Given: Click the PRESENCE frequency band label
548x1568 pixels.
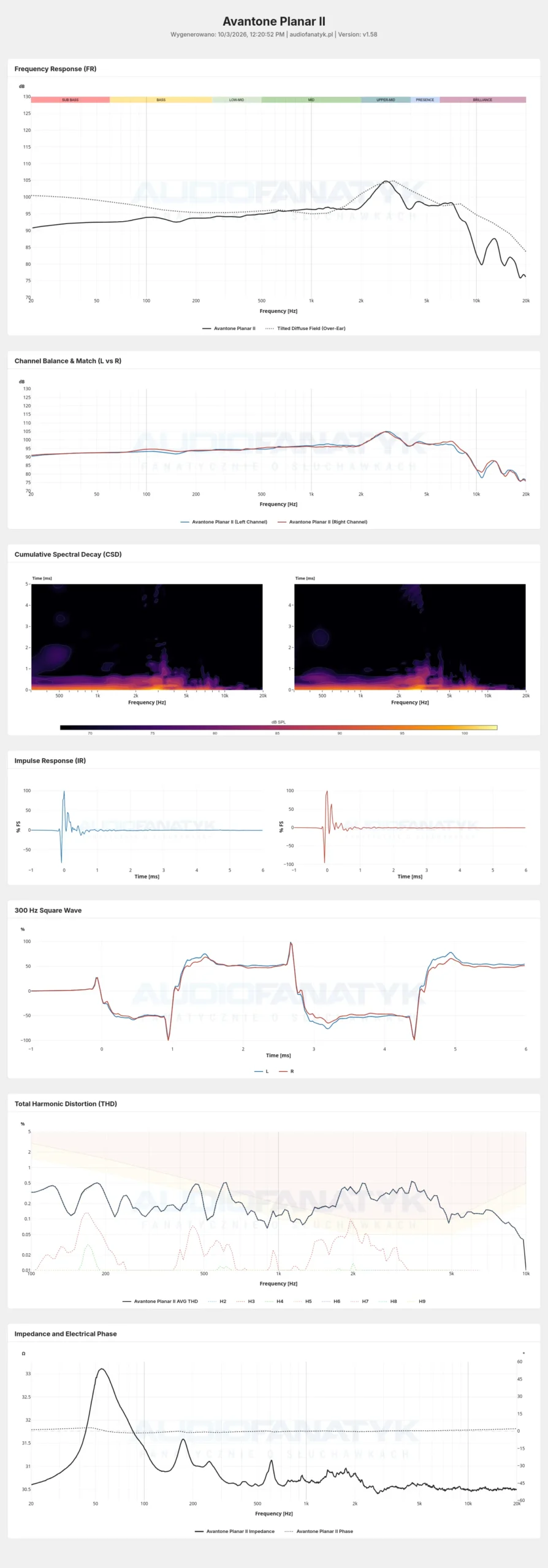Looking at the screenshot, I should click(425, 100).
